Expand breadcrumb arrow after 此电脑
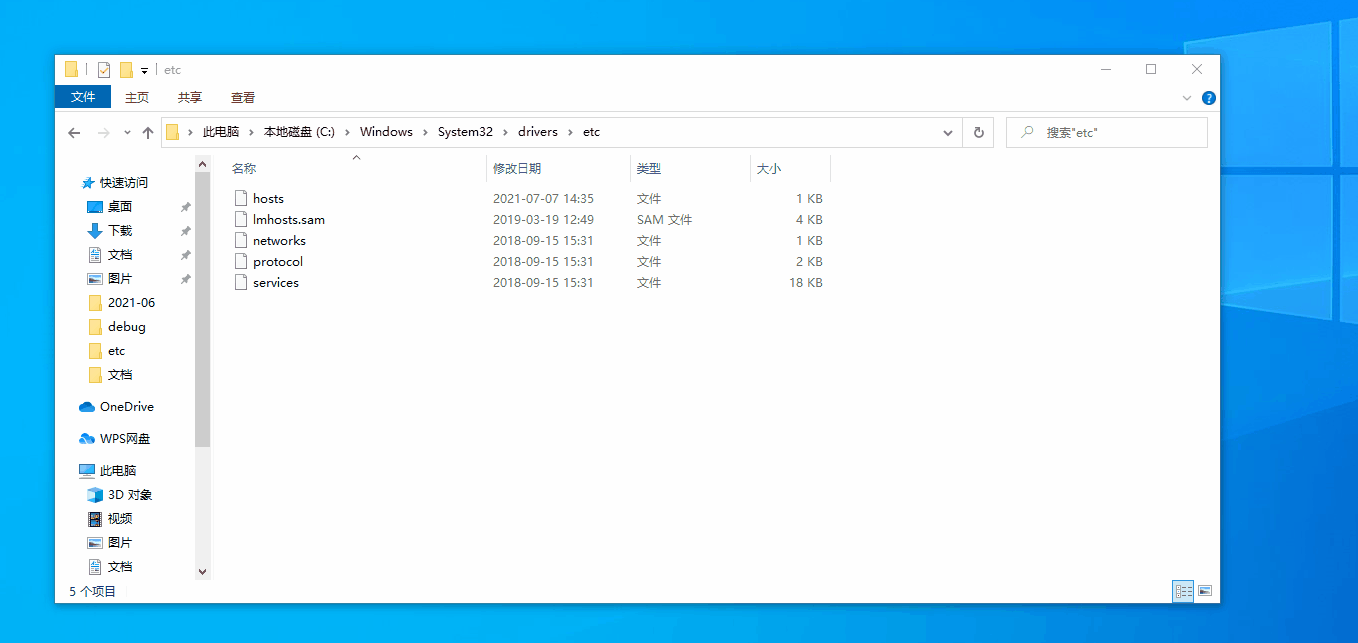This screenshot has height=643, width=1358. tap(251, 132)
